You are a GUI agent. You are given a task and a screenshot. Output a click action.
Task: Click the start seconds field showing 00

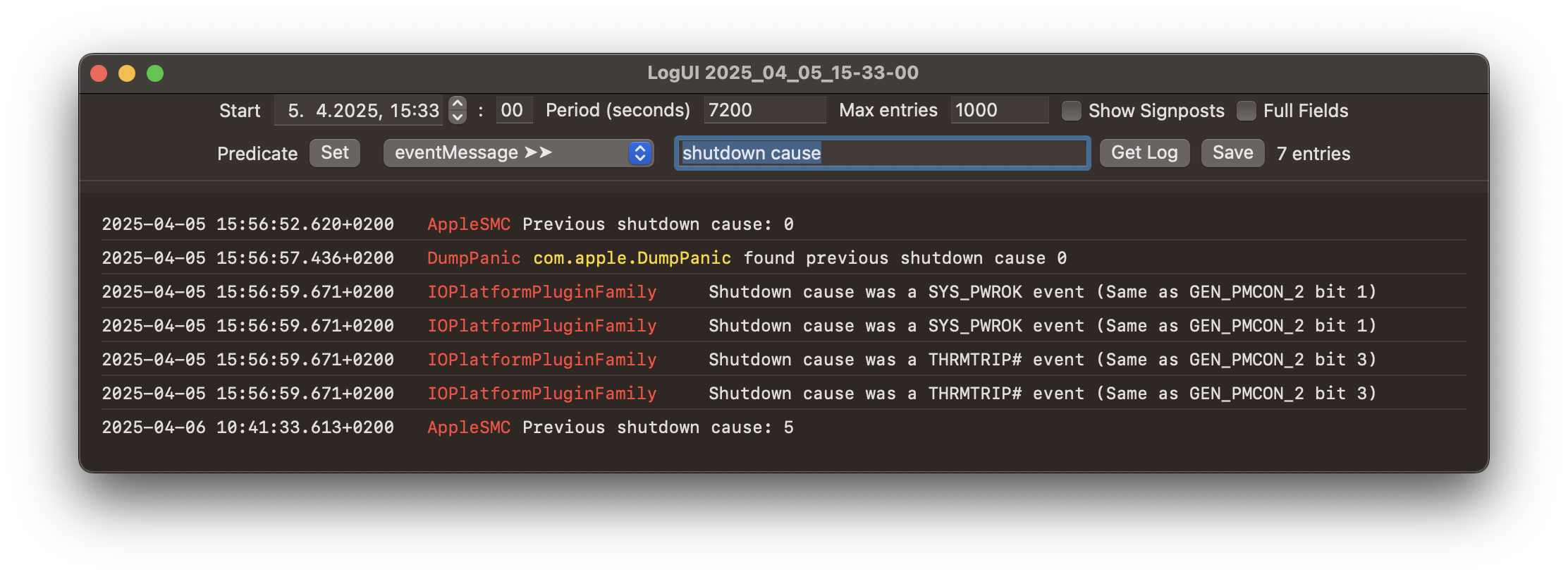pos(513,110)
